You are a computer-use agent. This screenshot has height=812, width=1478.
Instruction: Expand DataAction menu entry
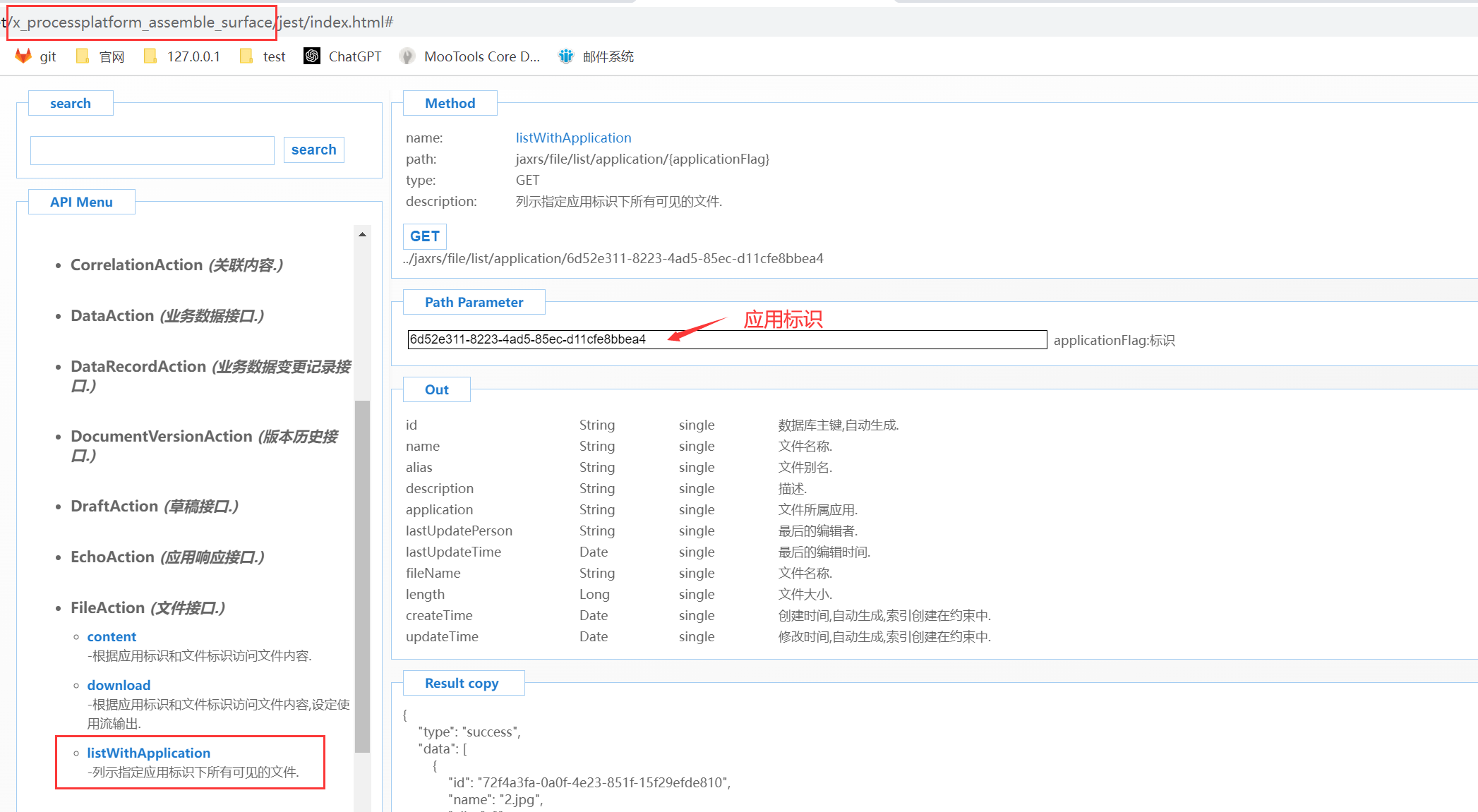click(x=112, y=315)
